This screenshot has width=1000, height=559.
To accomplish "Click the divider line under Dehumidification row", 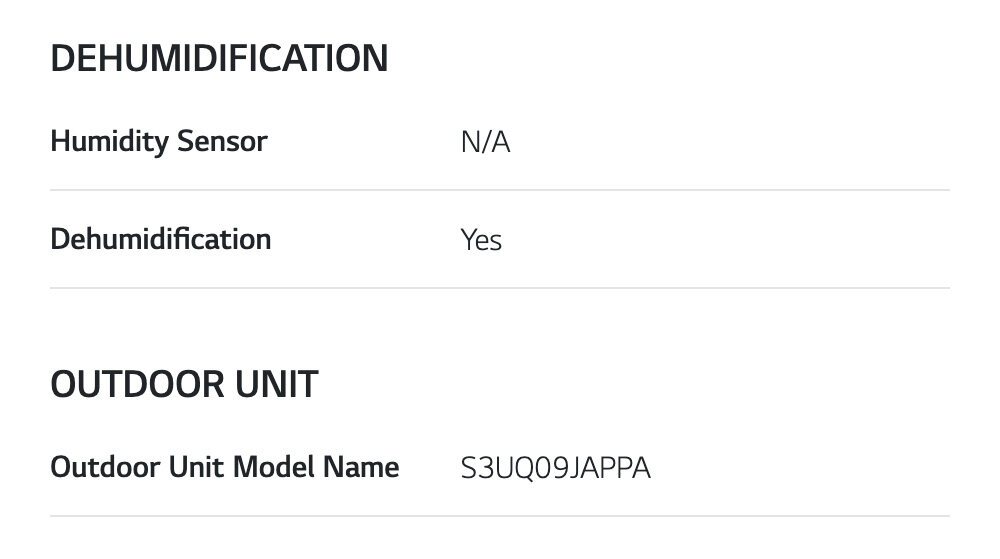I will [x=500, y=288].
